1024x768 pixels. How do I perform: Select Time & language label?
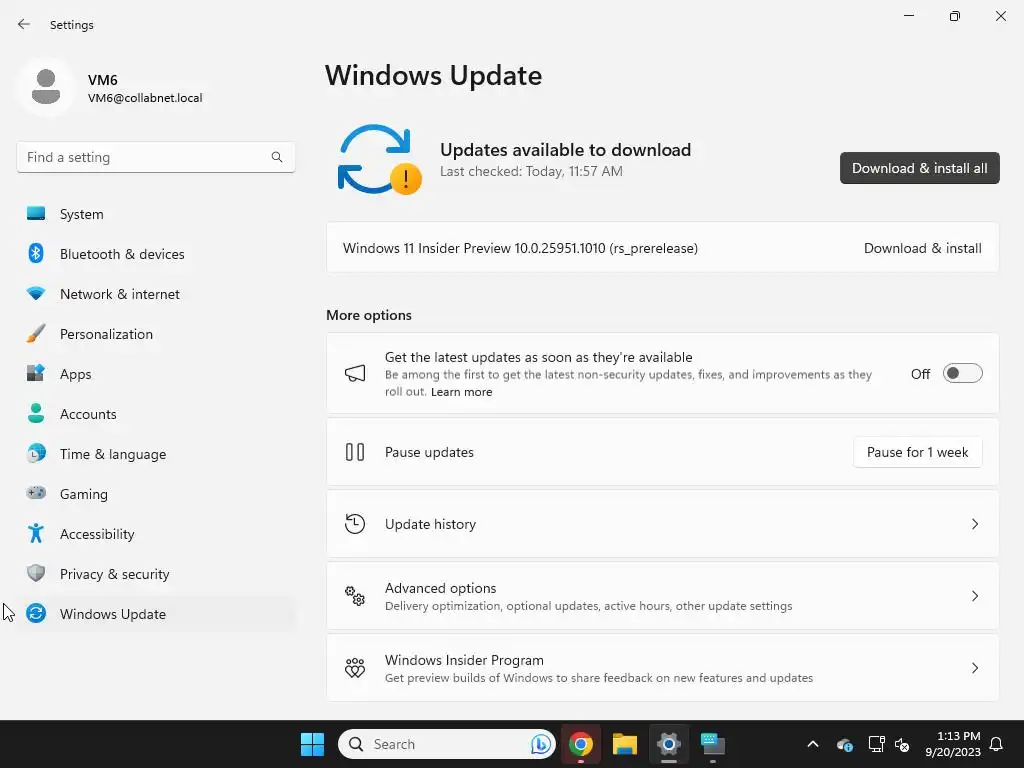113,454
